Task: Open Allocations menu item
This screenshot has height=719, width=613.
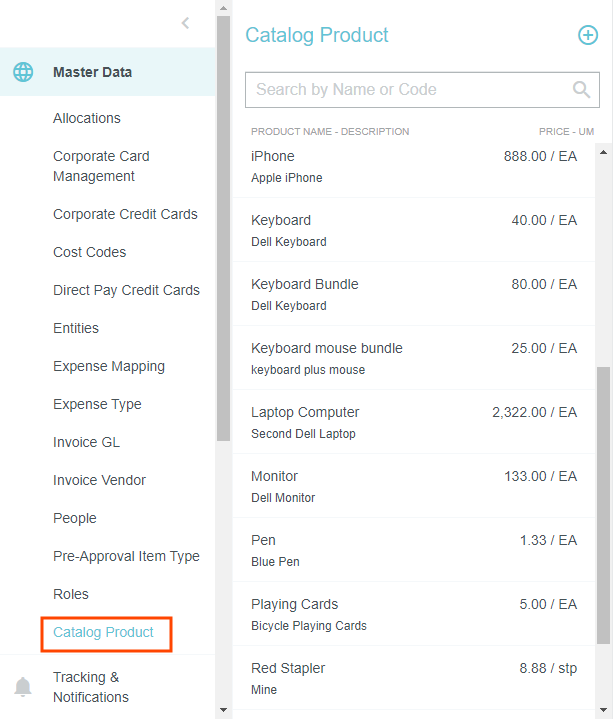Action: pos(87,118)
